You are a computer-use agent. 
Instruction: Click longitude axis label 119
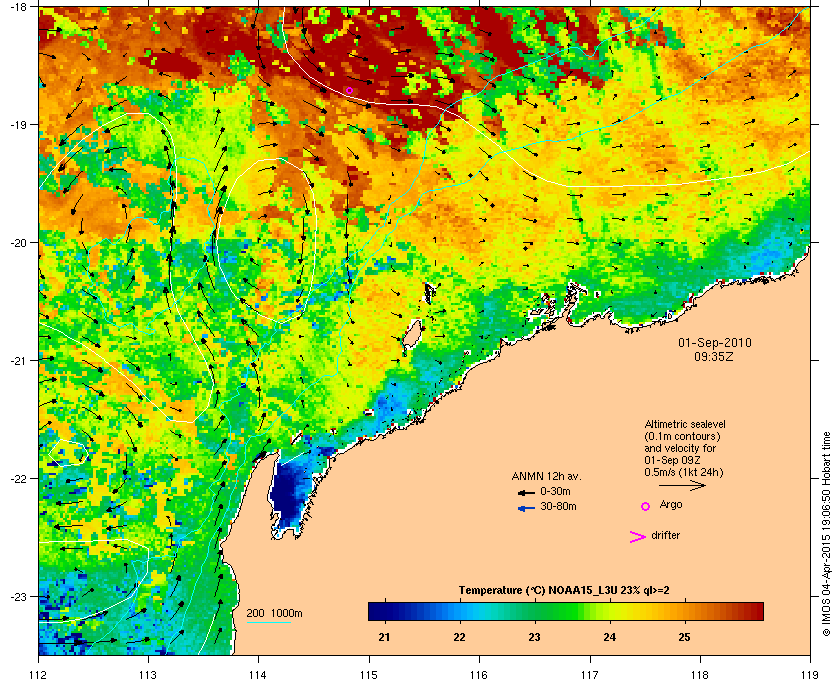click(810, 674)
